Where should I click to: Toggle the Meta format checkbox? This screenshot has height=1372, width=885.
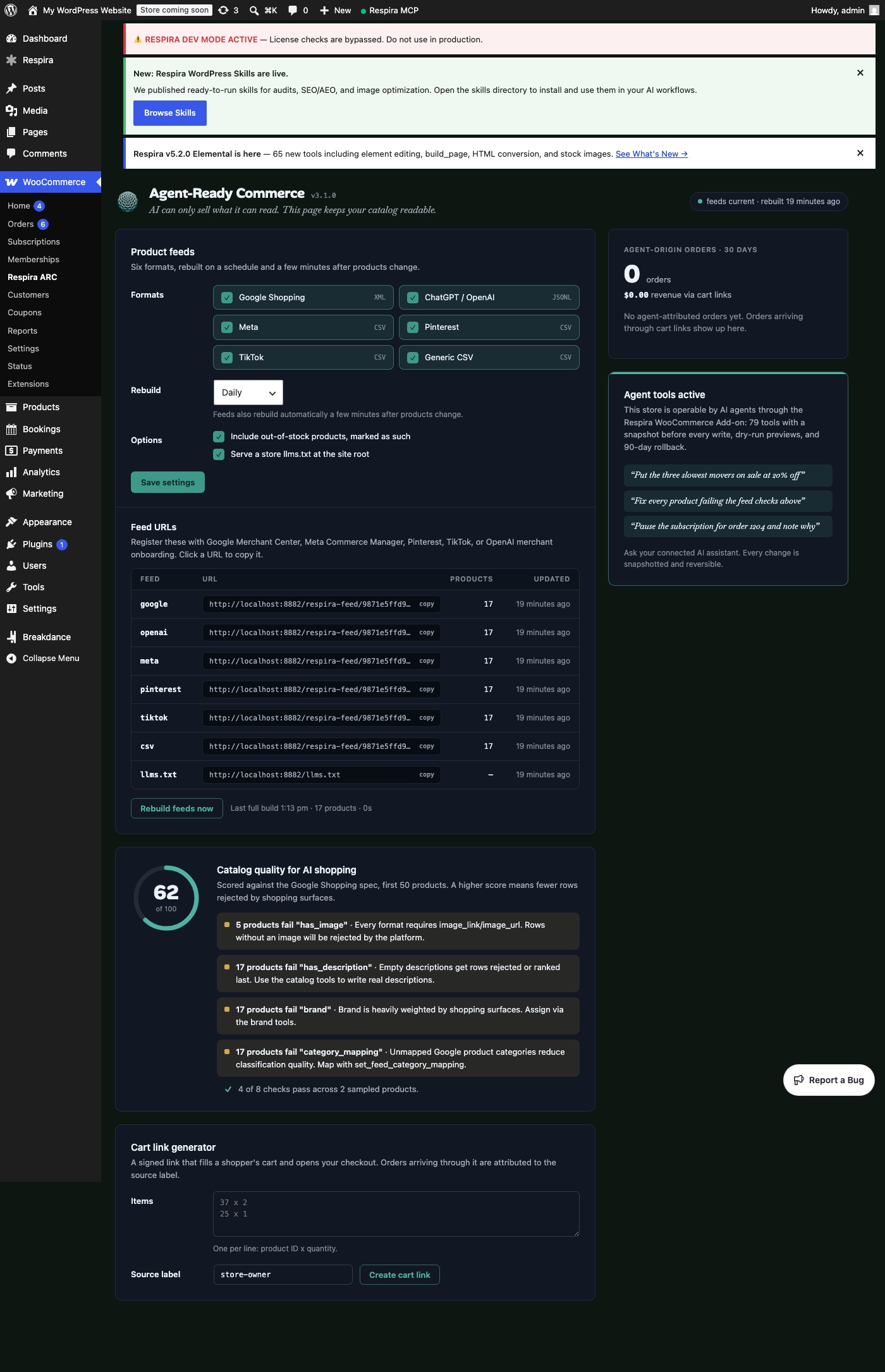coord(227,327)
